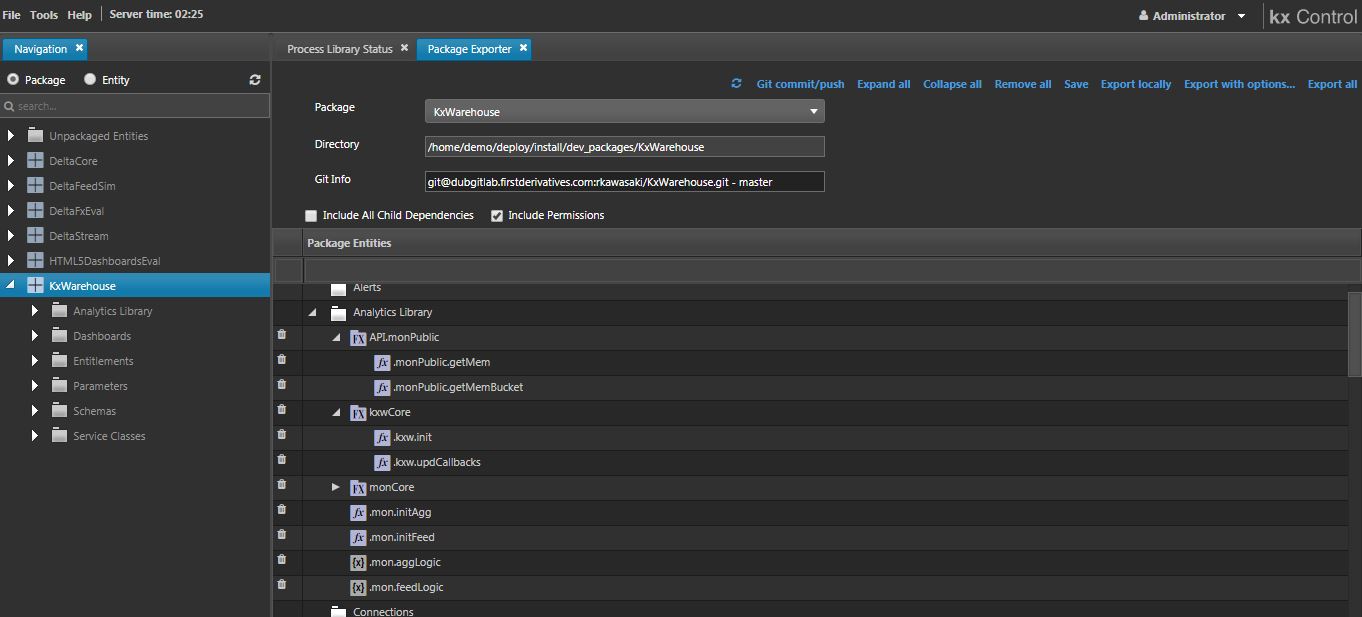Collapse the kxwCore group
Image resolution: width=1362 pixels, height=617 pixels.
tap(337, 412)
